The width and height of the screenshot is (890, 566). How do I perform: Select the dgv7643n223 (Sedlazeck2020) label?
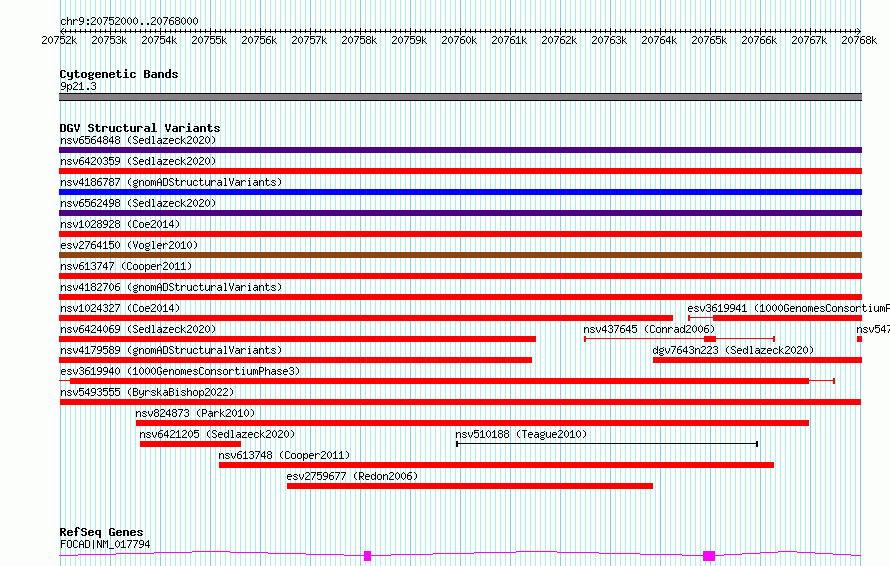733,350
